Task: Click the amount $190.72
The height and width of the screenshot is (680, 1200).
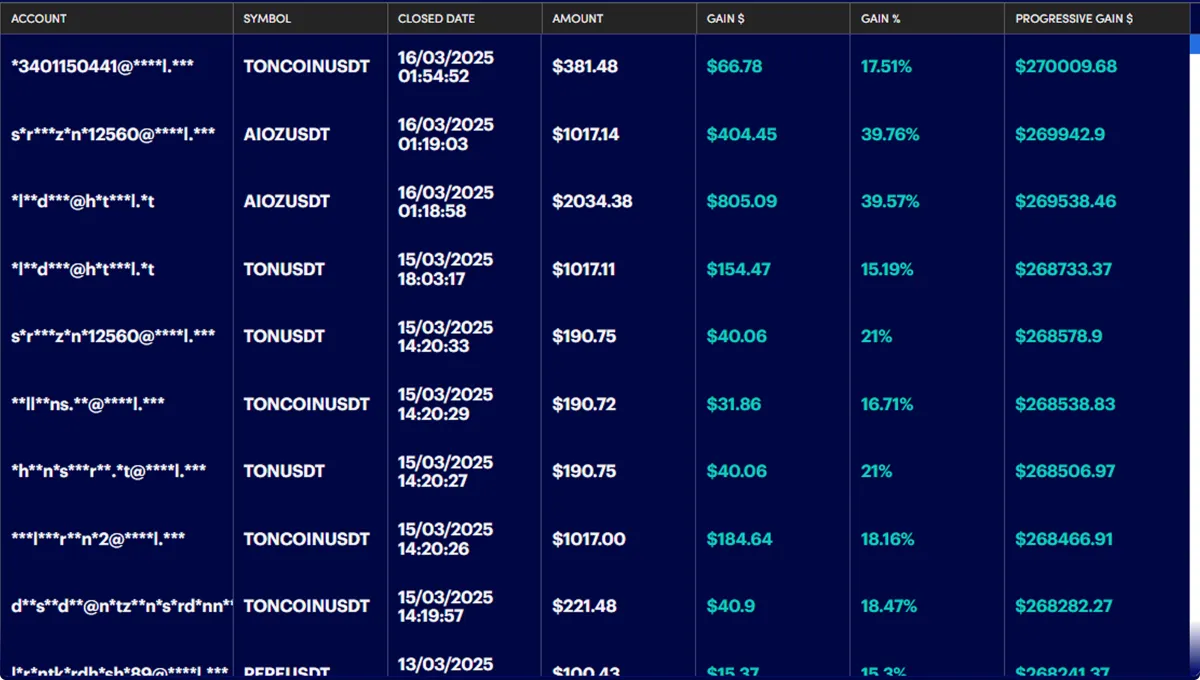Action: [584, 404]
